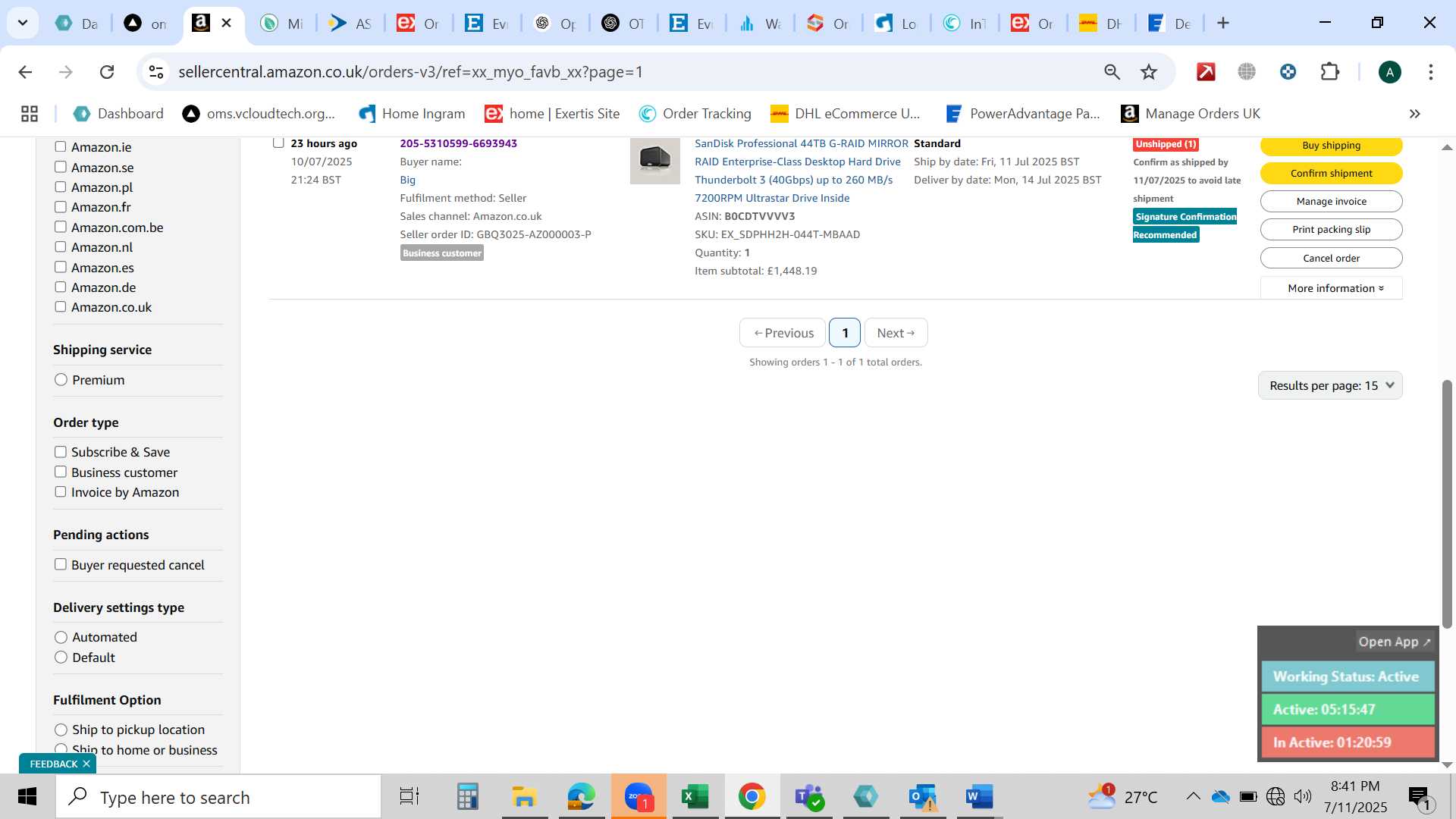Image resolution: width=1456 pixels, height=819 pixels.
Task: Open oms.vcloudtech.org bookmark
Action: [x=259, y=114]
